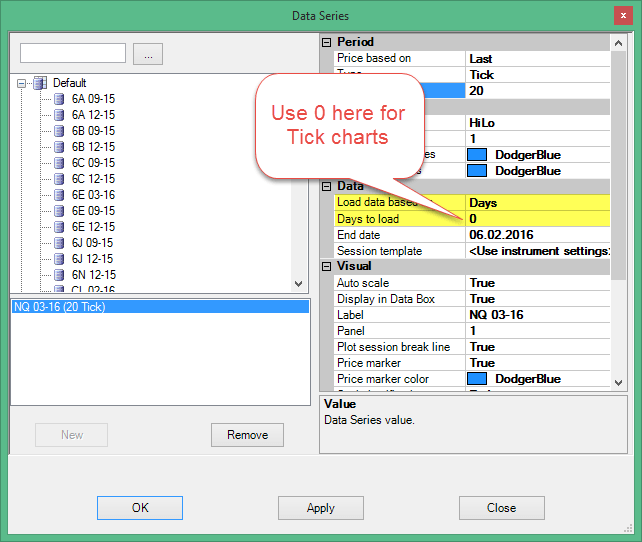Edit the period value 20
This screenshot has width=642, height=542.
coord(538,90)
